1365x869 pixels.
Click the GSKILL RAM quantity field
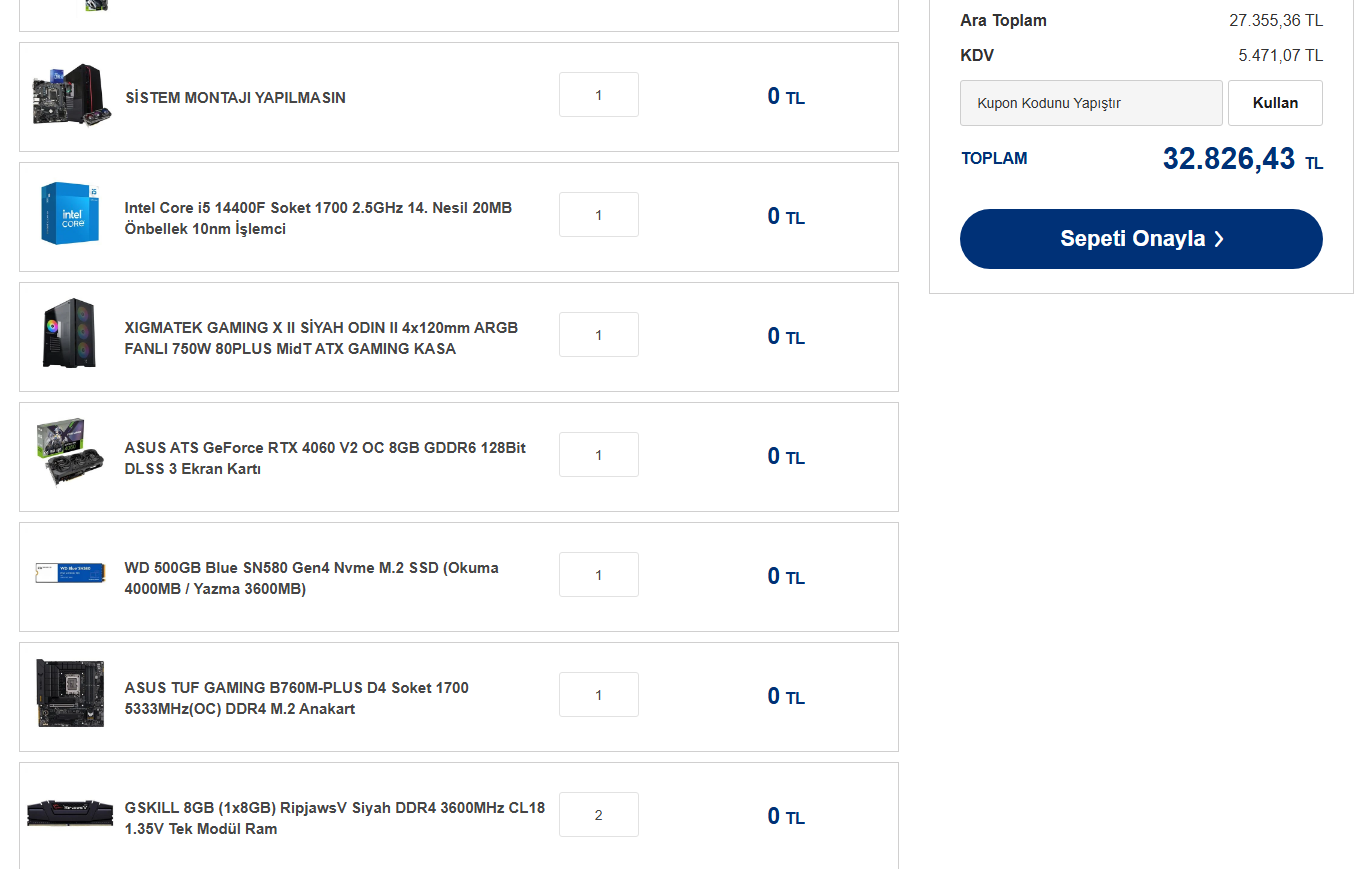click(598, 815)
